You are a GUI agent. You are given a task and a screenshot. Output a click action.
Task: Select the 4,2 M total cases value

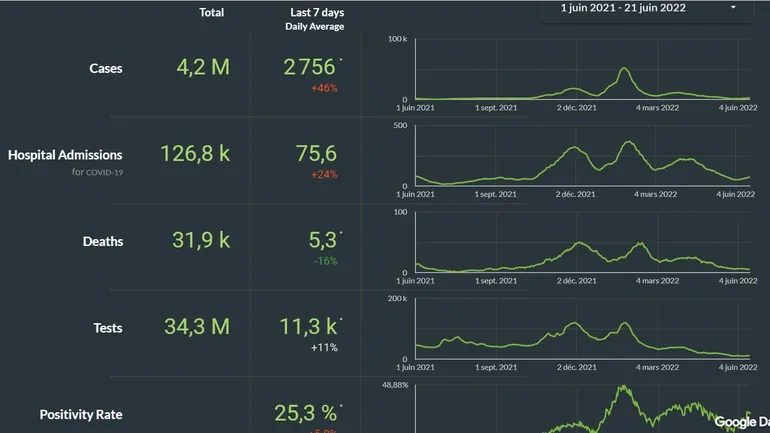point(203,68)
